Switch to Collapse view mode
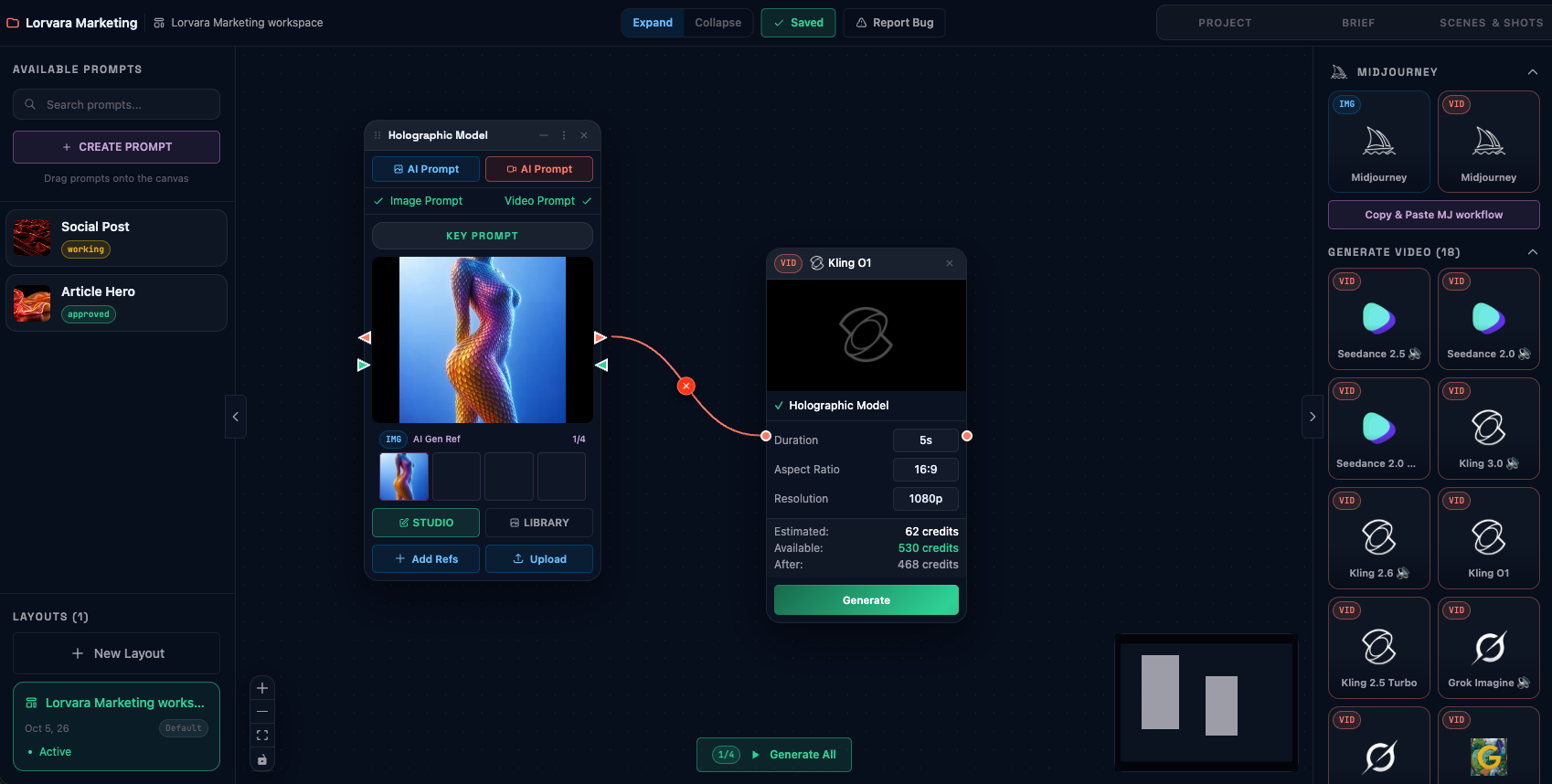The width and height of the screenshot is (1552, 784). (718, 23)
